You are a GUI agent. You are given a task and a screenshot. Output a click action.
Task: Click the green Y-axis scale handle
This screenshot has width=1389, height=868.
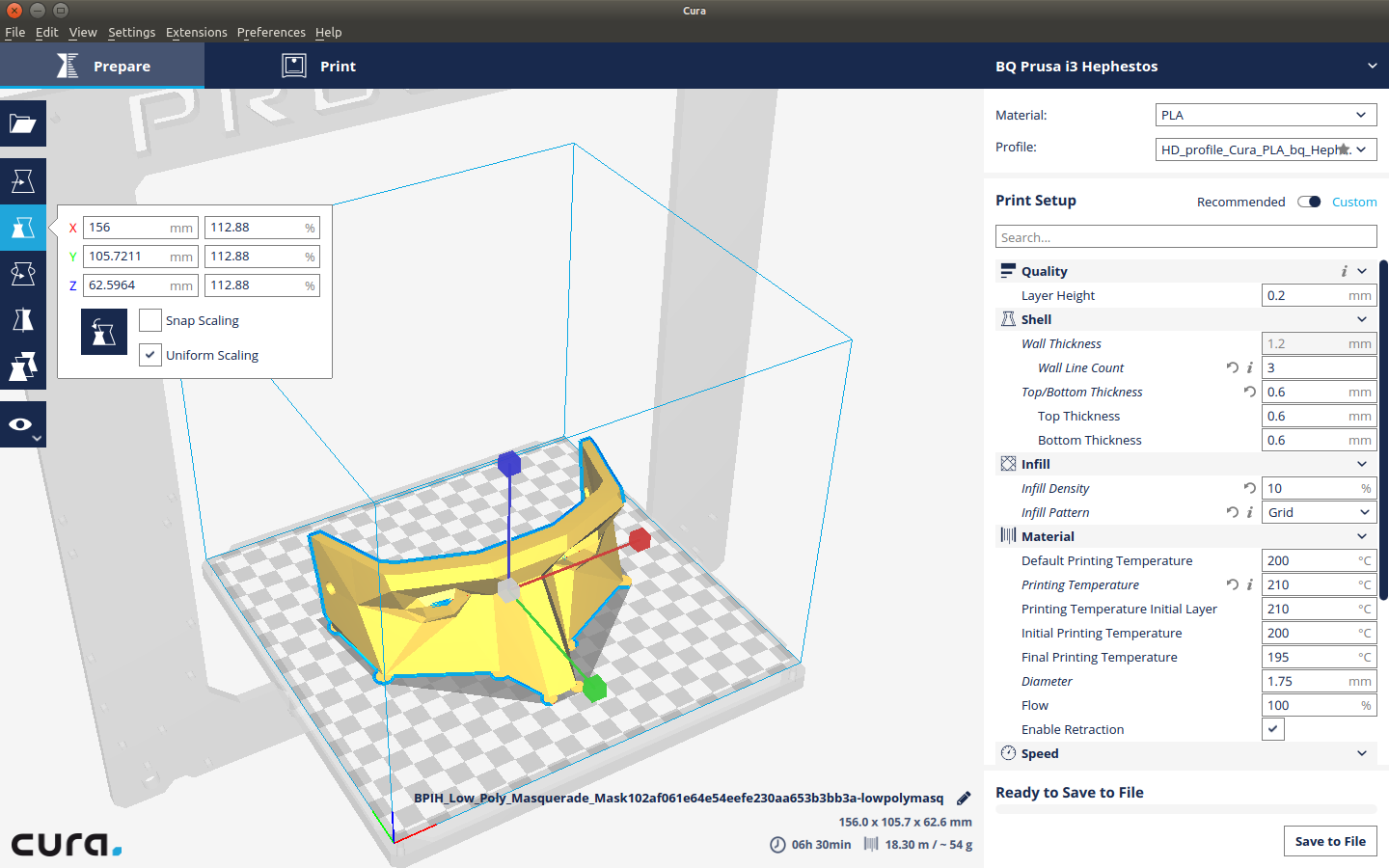[594, 688]
